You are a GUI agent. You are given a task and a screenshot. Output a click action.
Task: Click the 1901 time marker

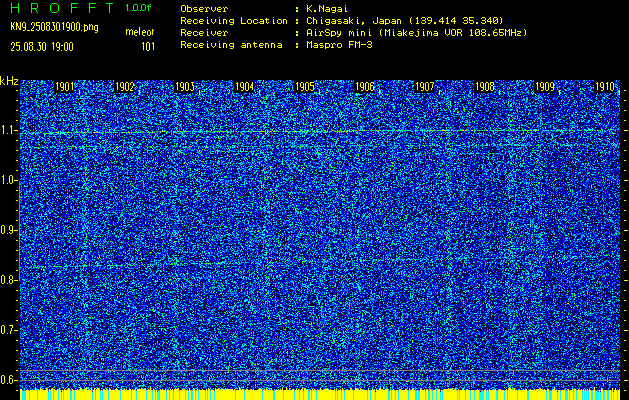click(x=65, y=87)
